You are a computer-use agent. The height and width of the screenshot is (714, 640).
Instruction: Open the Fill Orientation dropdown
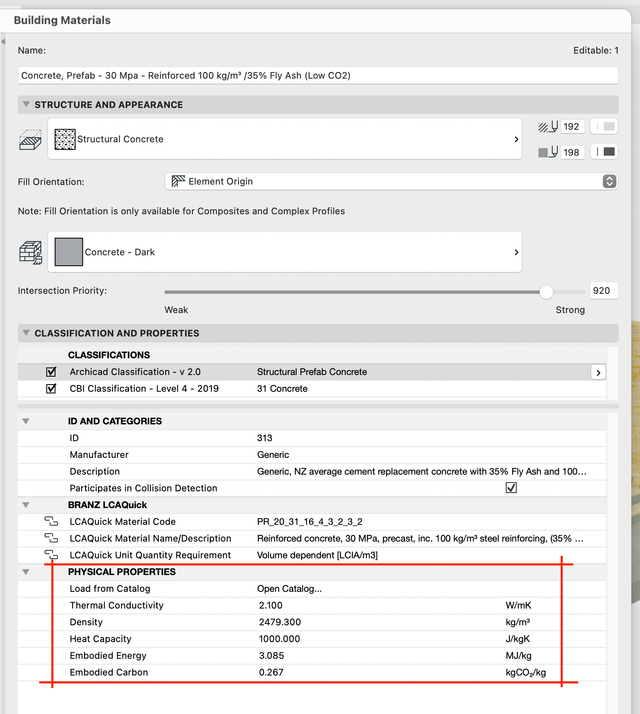tap(391, 181)
